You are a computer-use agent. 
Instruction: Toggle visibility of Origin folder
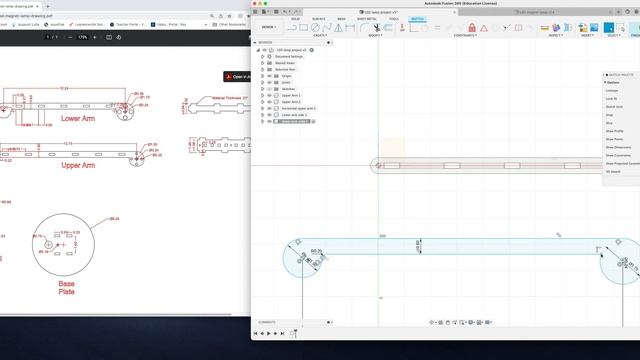(x=269, y=76)
